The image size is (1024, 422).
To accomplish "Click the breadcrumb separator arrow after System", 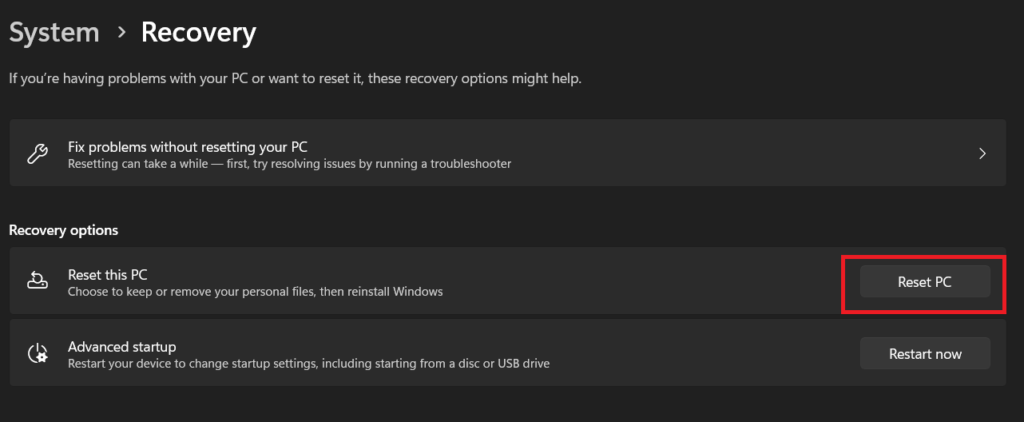I will point(121,32).
